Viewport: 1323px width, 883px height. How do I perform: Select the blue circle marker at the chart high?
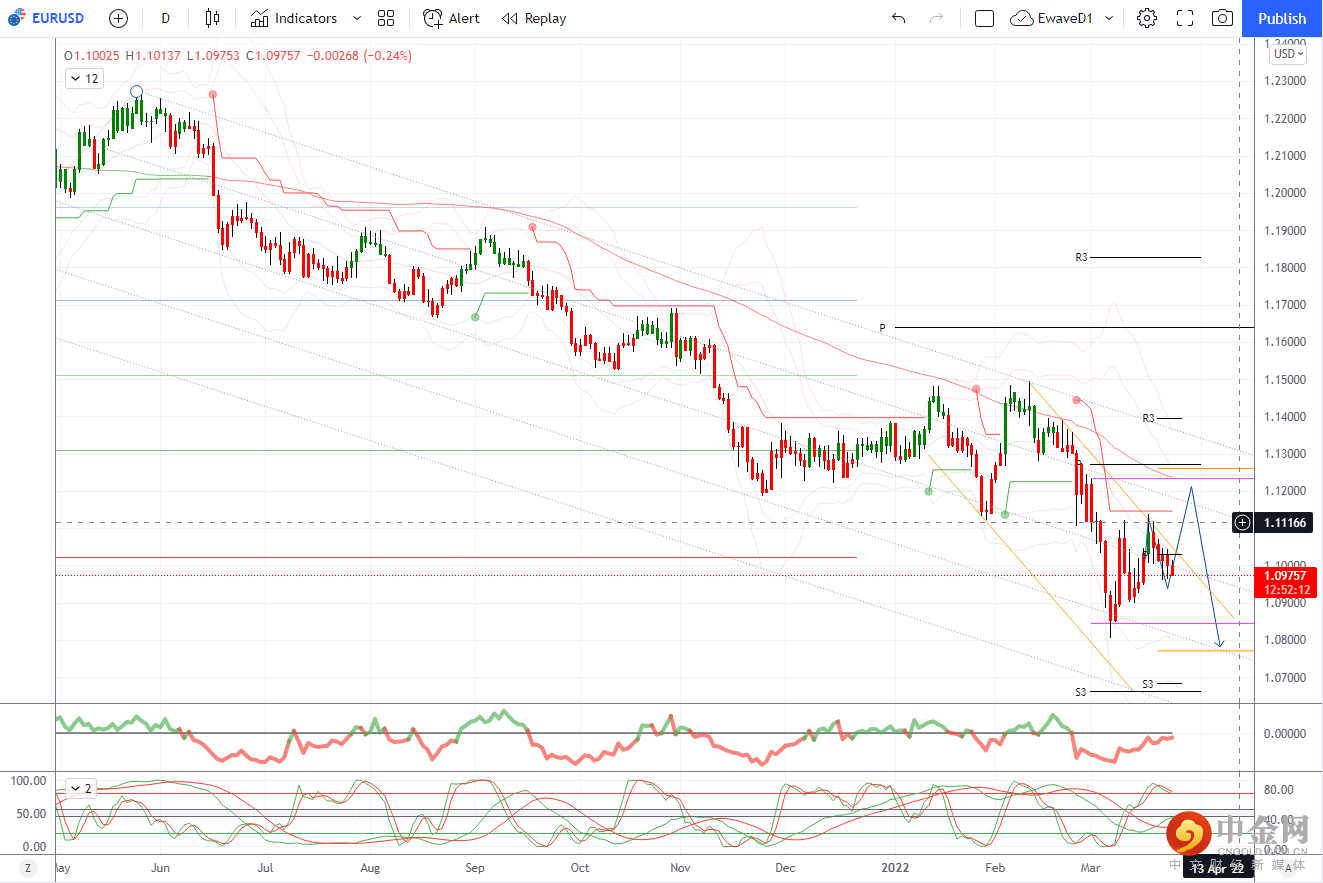coord(137,92)
